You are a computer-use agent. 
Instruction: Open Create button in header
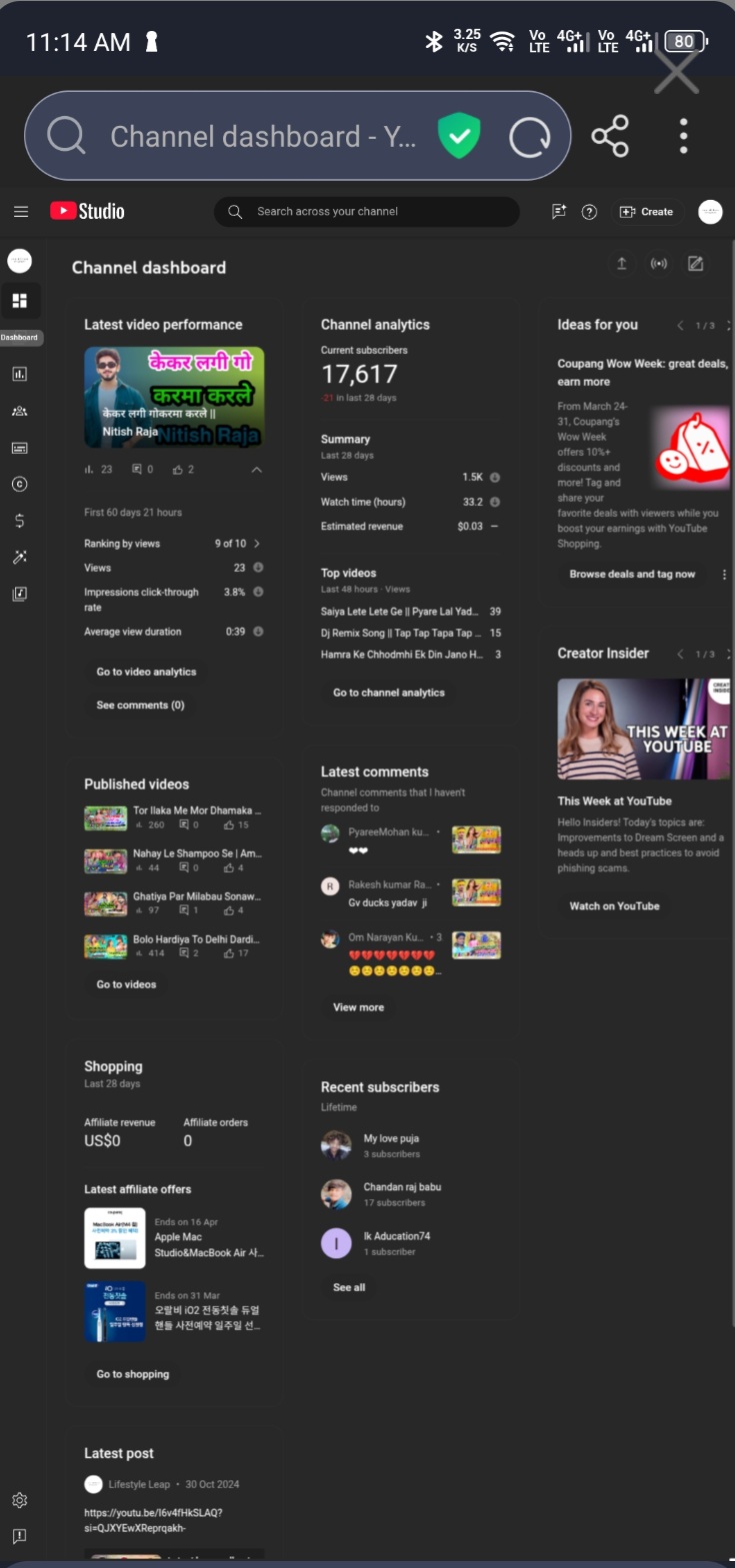pos(647,212)
